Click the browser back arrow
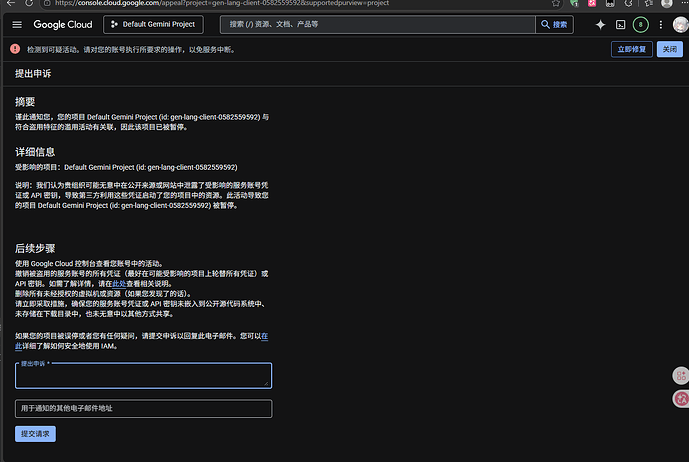The width and height of the screenshot is (689, 462). [11, 3]
